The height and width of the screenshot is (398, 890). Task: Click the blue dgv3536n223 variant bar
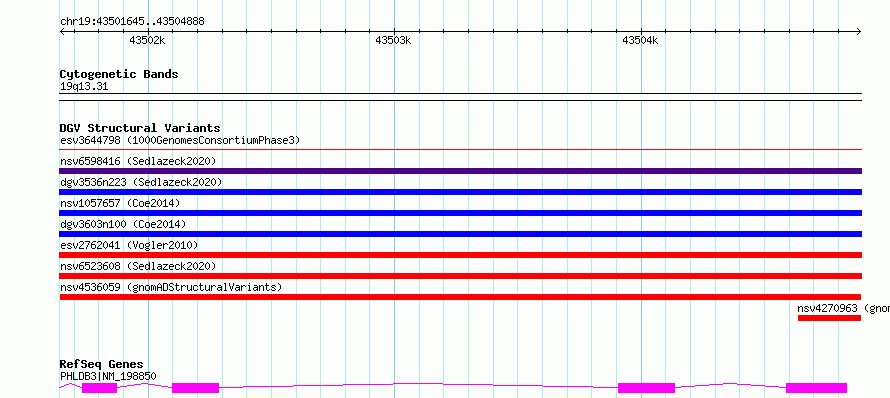[461, 192]
